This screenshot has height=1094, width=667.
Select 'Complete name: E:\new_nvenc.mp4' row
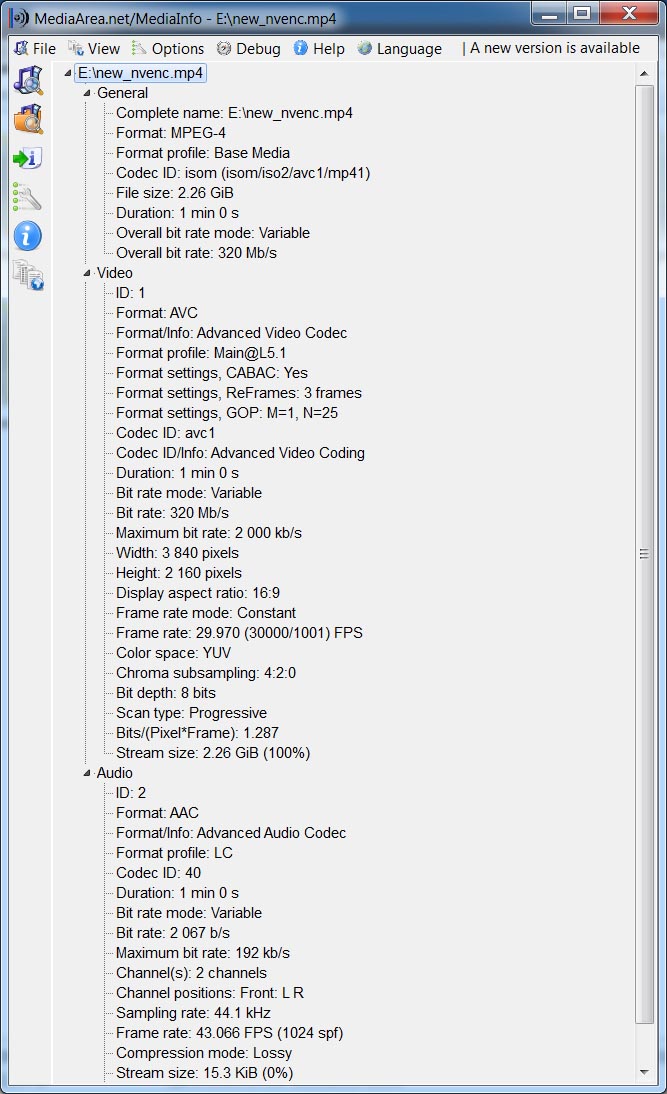pos(234,113)
